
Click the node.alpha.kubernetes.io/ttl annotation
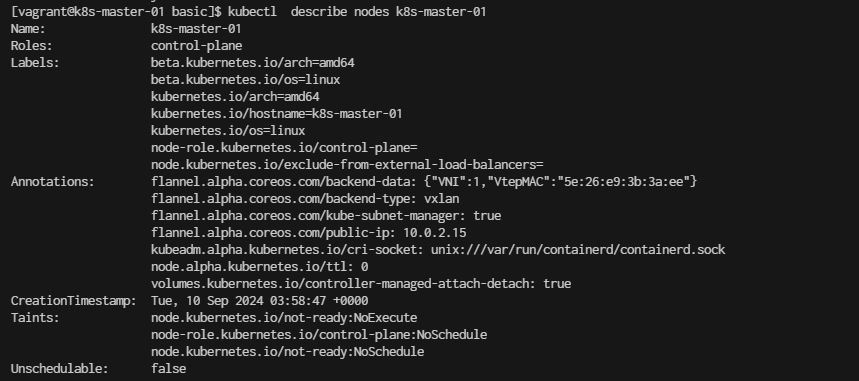260,266
